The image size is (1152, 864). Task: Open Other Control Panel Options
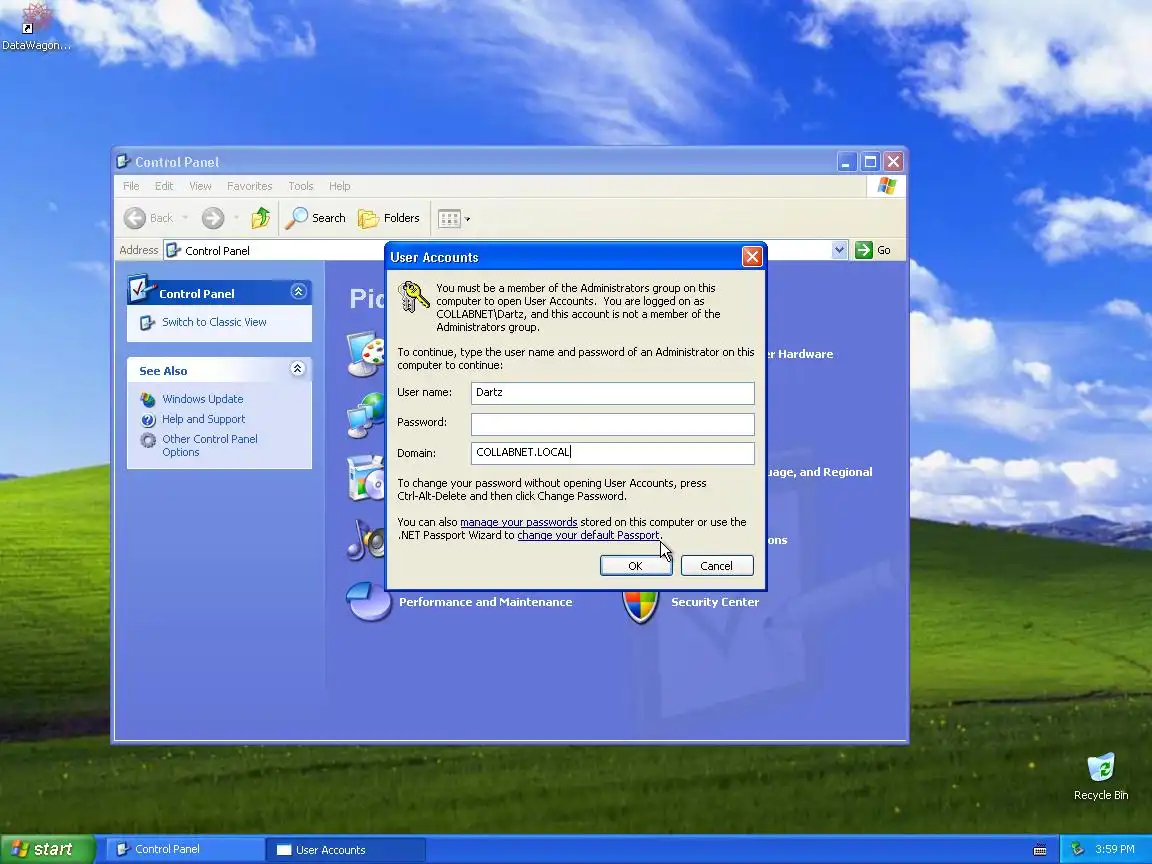209,445
